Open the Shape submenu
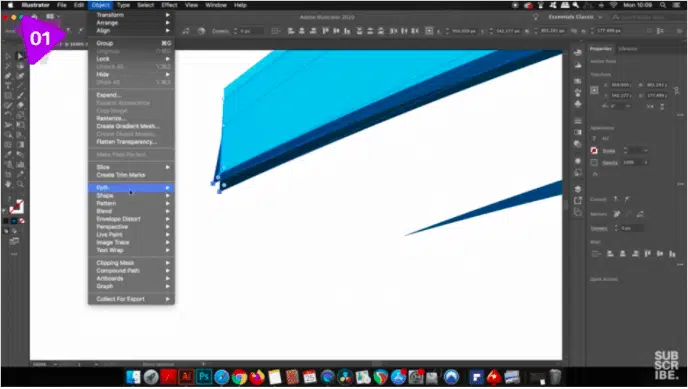Viewport: 688px width, 389px height. tap(131, 196)
